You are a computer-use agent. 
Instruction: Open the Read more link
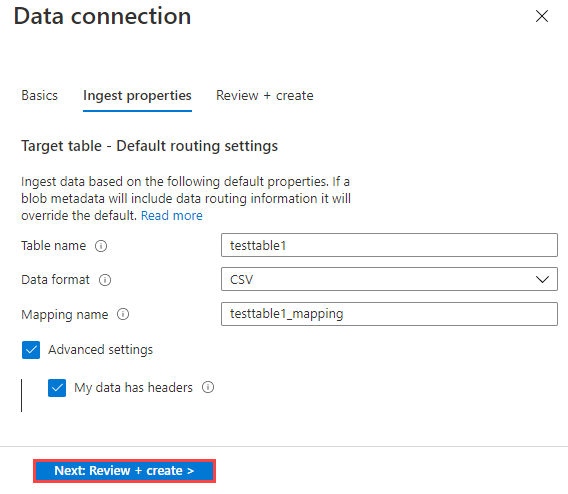pyautogui.click(x=172, y=215)
